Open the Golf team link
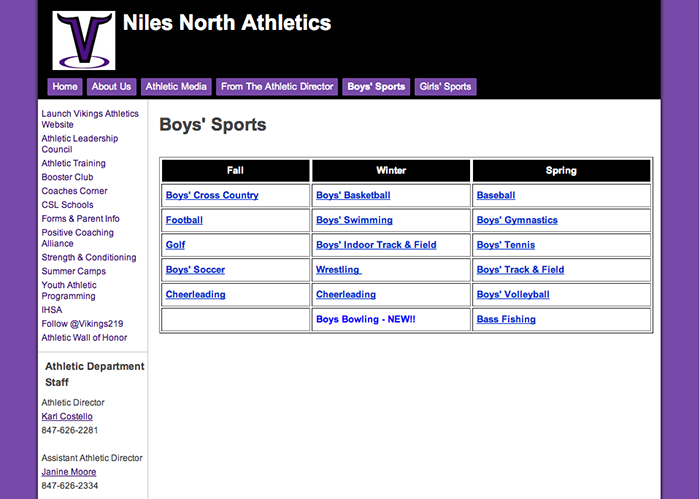The image size is (700, 499). coord(175,245)
